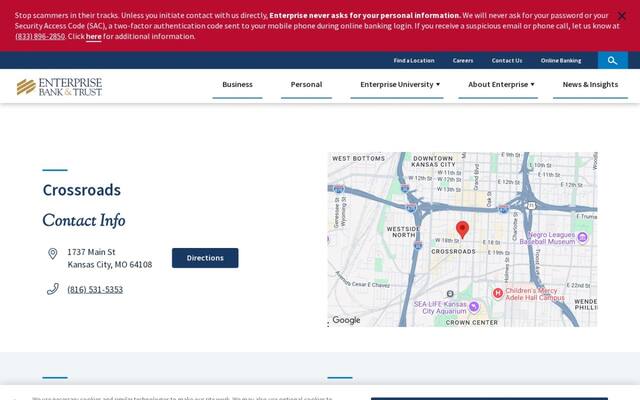Click 'Kansas City, MO 64108' text
Screen dimensions: 640x400
point(110,264)
